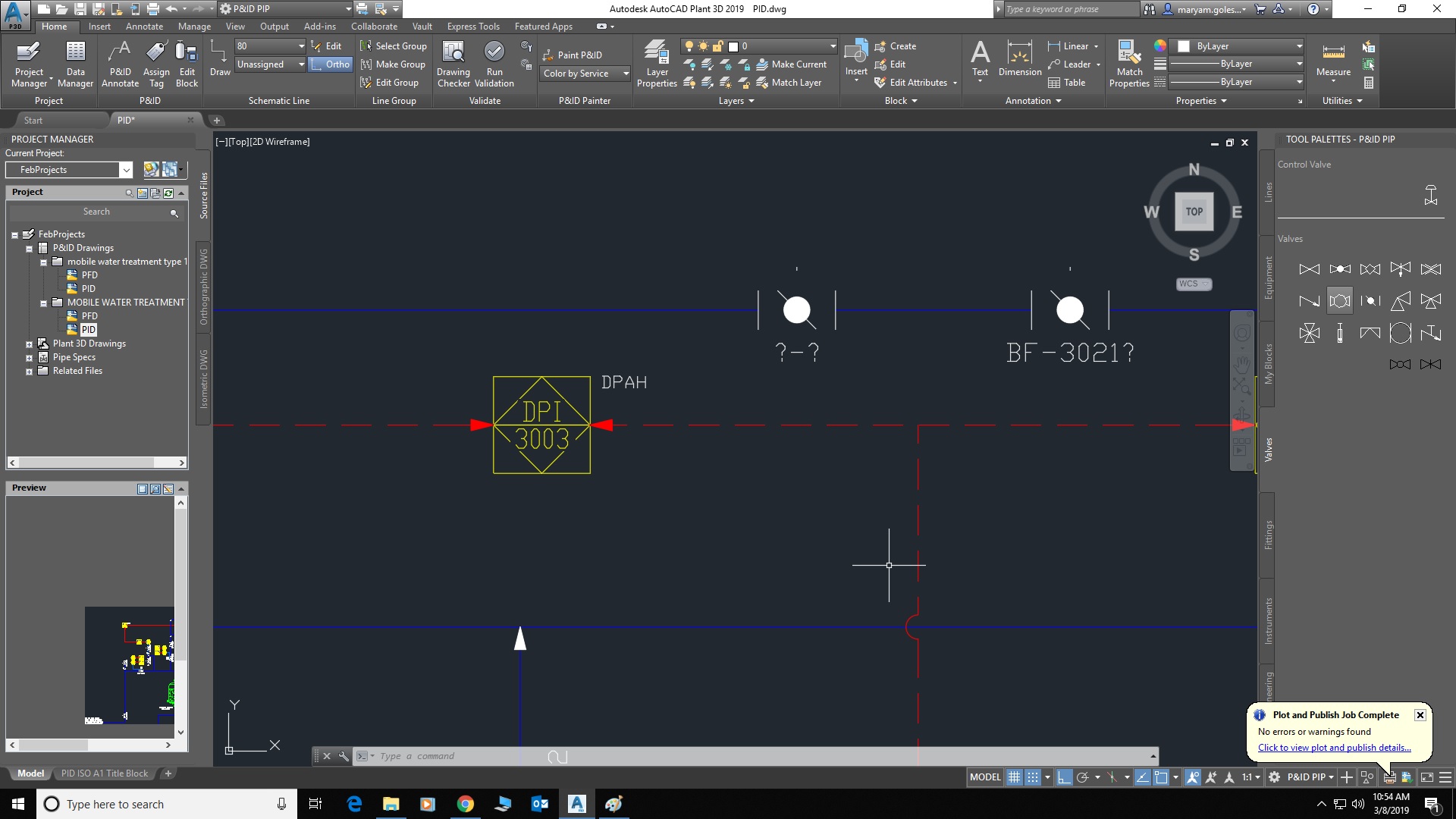The image size is (1456, 819).
Task: Open Edit Block tool
Action: [x=187, y=64]
